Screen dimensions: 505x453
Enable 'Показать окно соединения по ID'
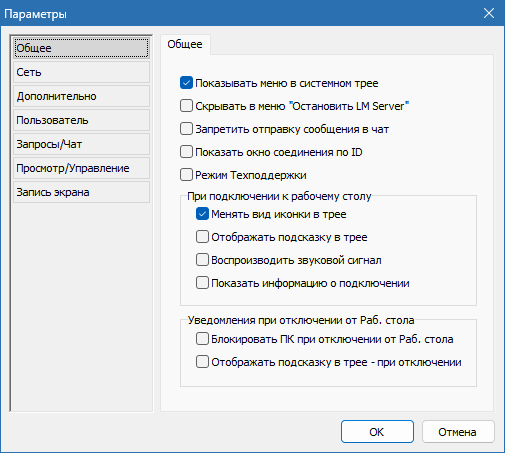pyautogui.click(x=186, y=152)
